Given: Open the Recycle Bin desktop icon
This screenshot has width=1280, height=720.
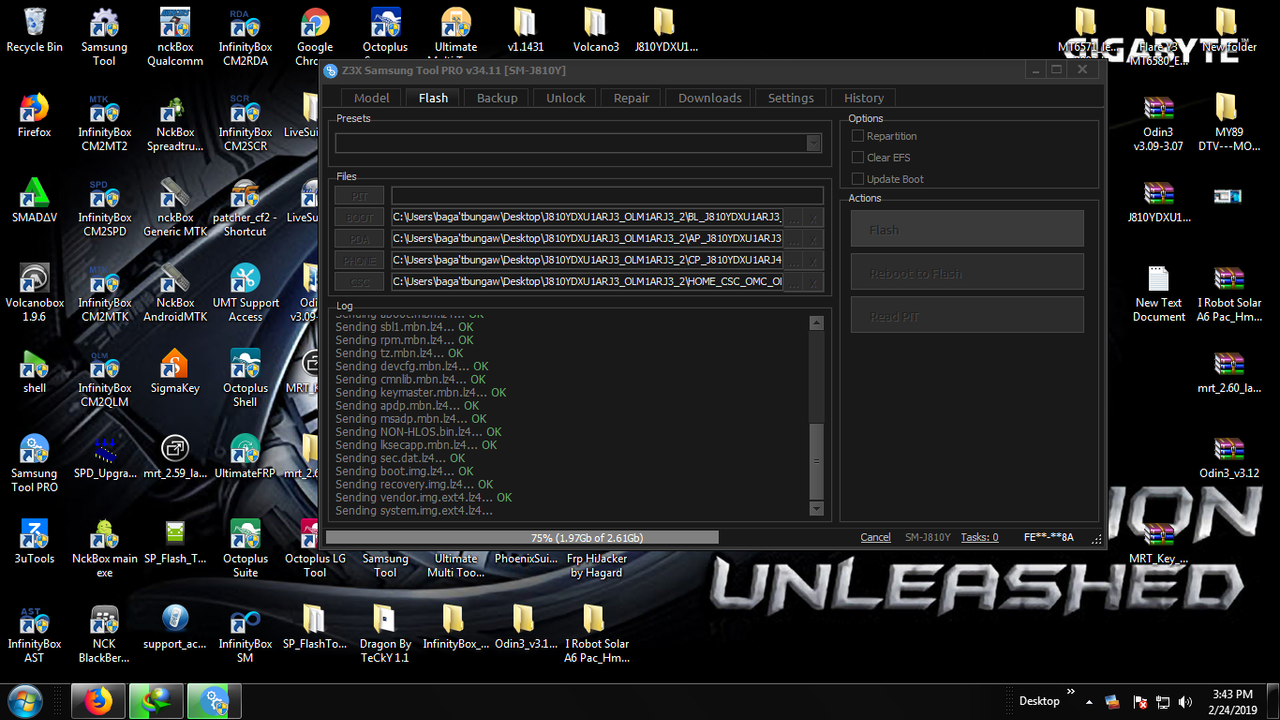Looking at the screenshot, I should click(x=34, y=31).
